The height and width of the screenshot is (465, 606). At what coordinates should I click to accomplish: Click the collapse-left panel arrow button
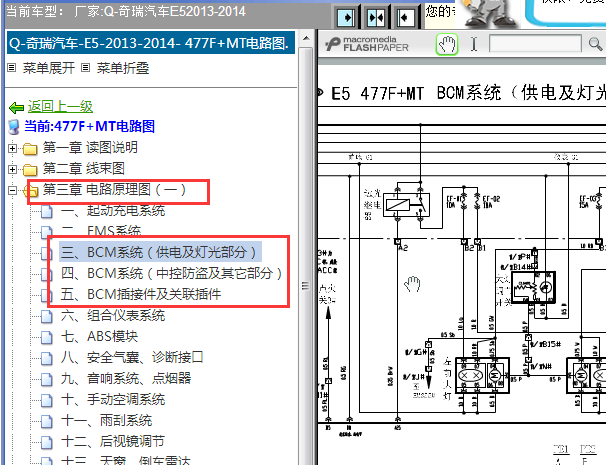click(405, 17)
